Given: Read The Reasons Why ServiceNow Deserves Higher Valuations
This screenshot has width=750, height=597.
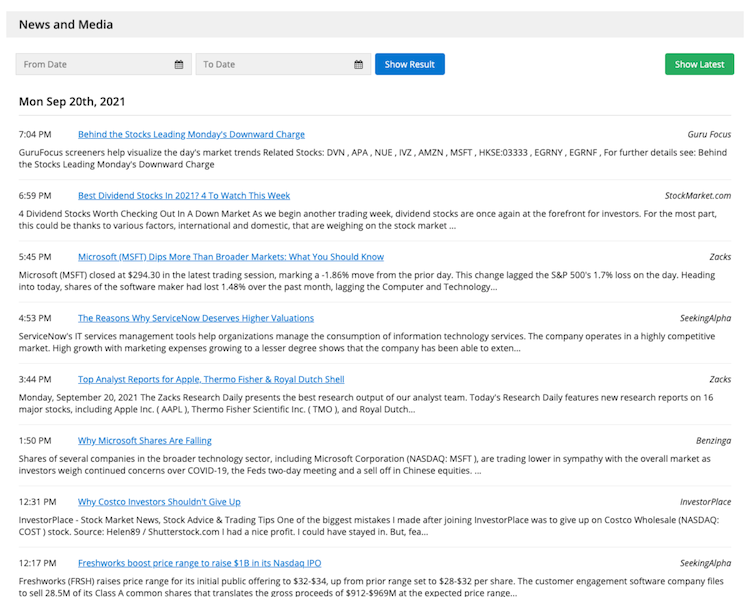Looking at the screenshot, I should (196, 318).
